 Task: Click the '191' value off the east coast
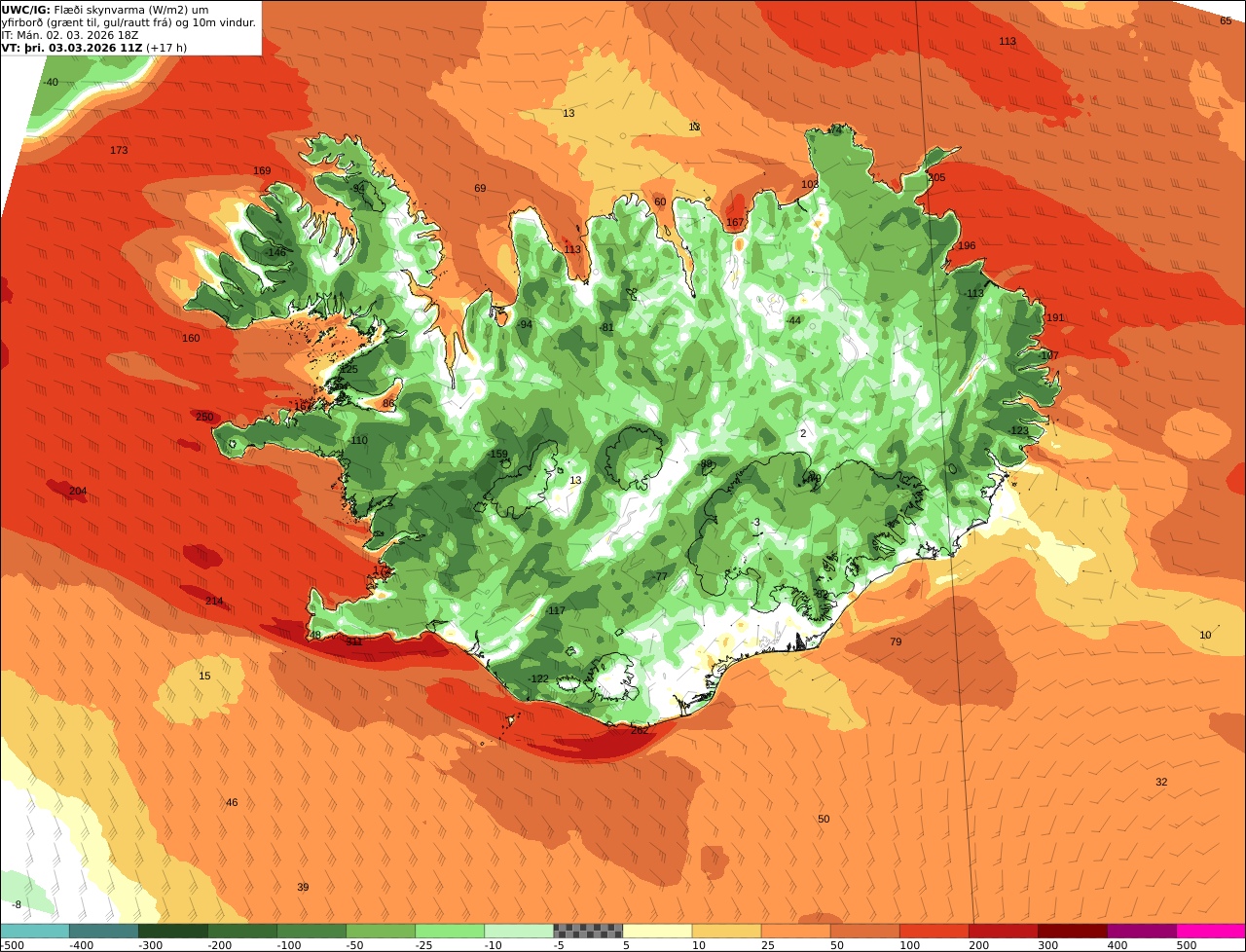(x=1055, y=317)
